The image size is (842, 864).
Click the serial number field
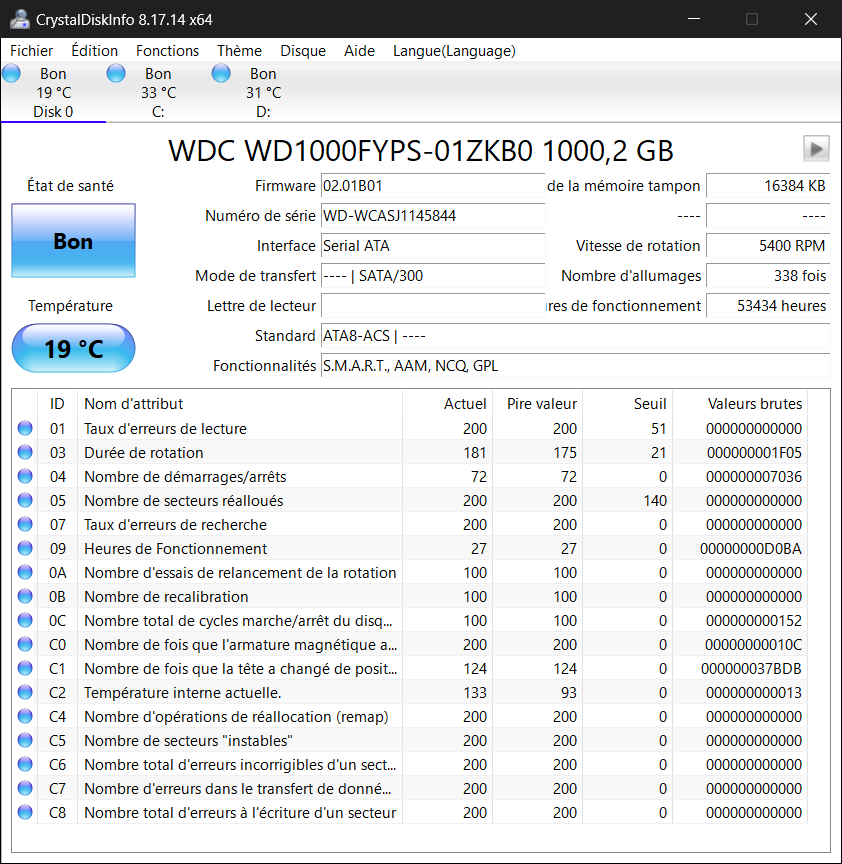tap(432, 216)
